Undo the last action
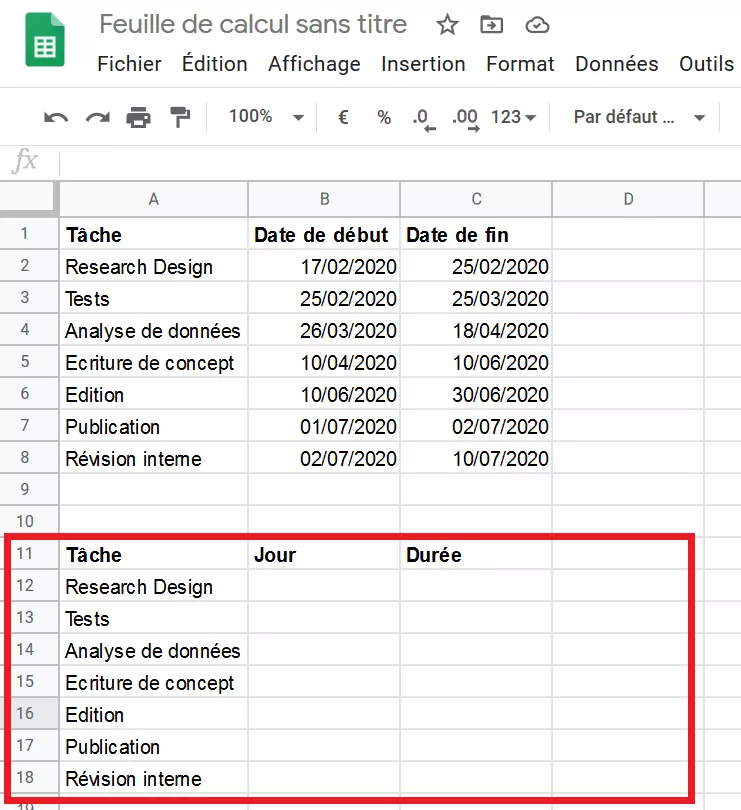Viewport: 741px width, 810px height. coord(56,118)
